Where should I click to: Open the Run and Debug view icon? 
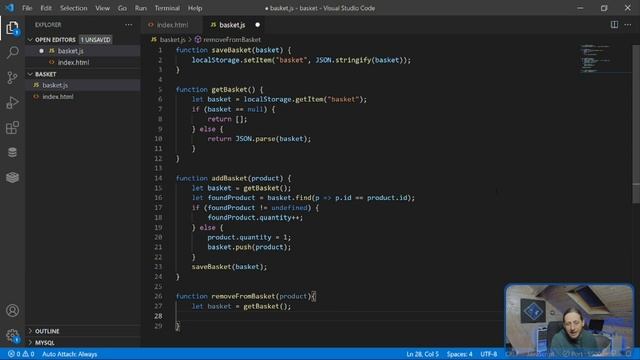point(12,102)
